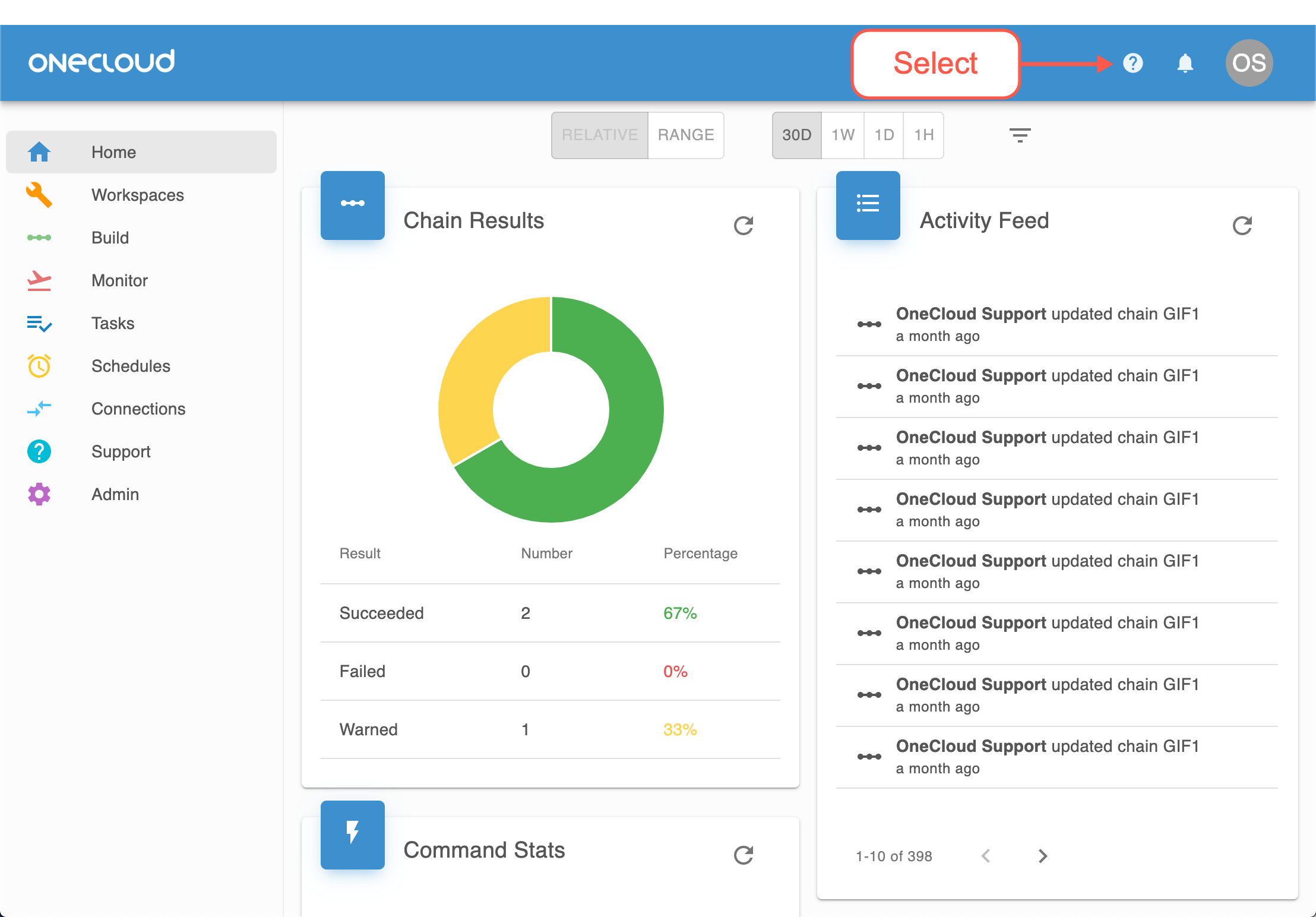Open the filter options icon

click(1020, 135)
